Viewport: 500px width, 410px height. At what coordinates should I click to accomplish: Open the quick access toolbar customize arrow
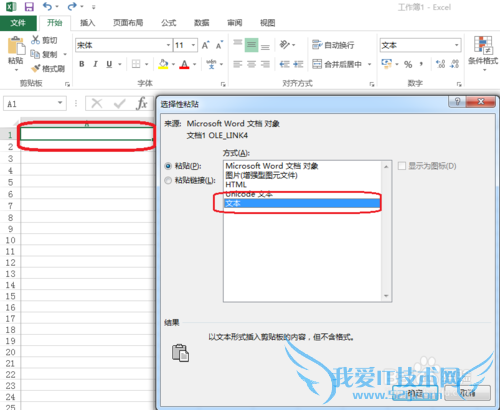94,7
